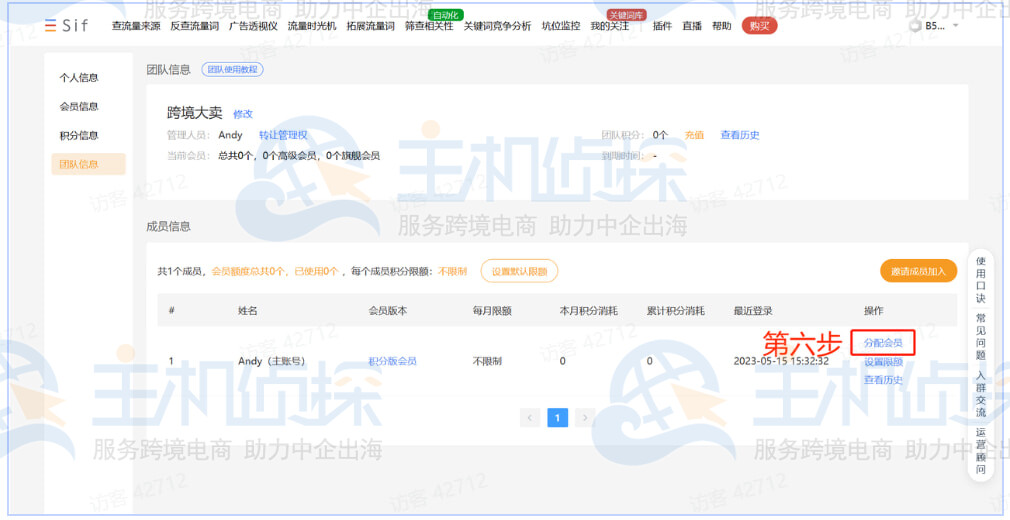Open the Sif hamburger menu icon
1010x520 pixels.
50,26
